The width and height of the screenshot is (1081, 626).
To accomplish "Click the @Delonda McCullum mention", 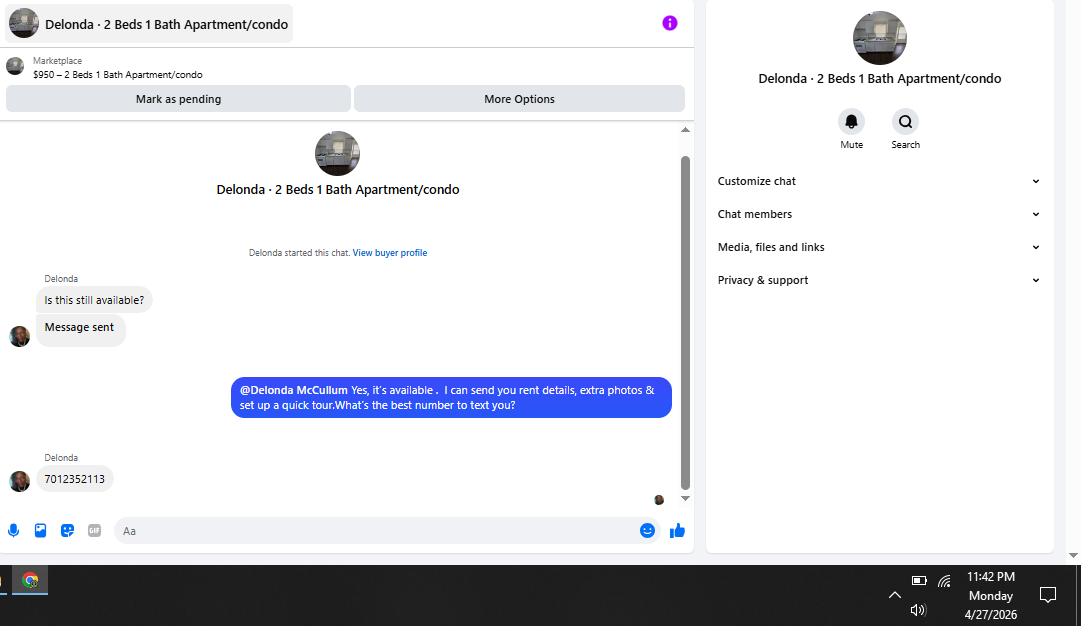I will point(294,390).
